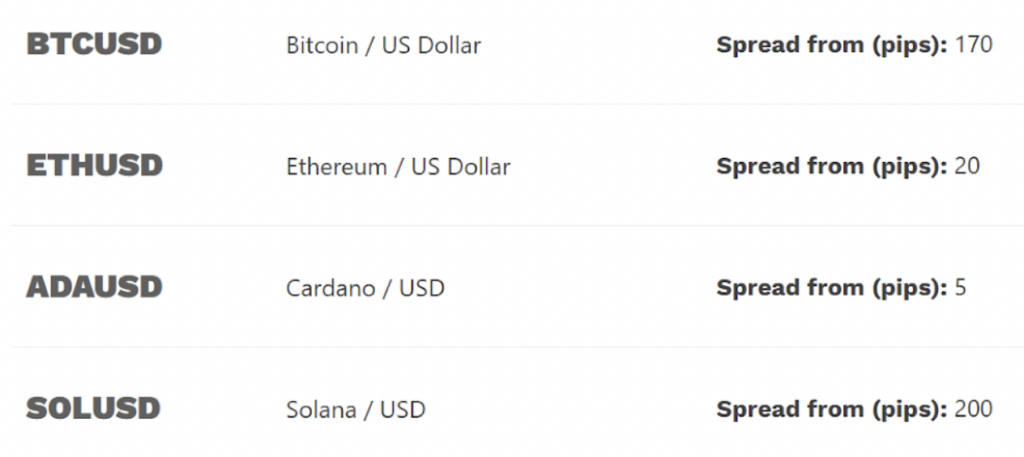
Task: Click the BTCUSD 'Spread from (pips)' label
Action: (x=832, y=46)
